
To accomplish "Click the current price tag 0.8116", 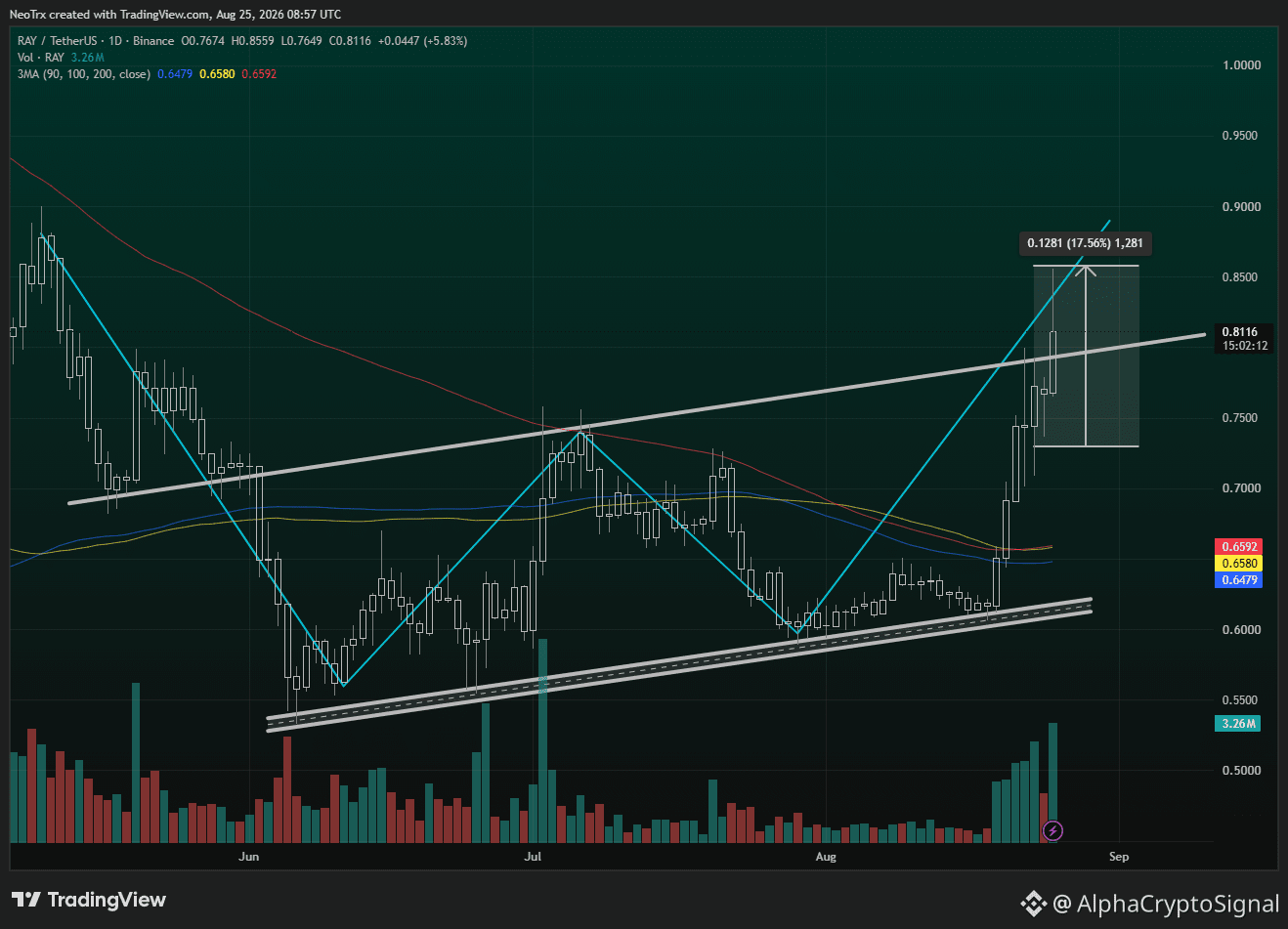I will tap(1240, 332).
